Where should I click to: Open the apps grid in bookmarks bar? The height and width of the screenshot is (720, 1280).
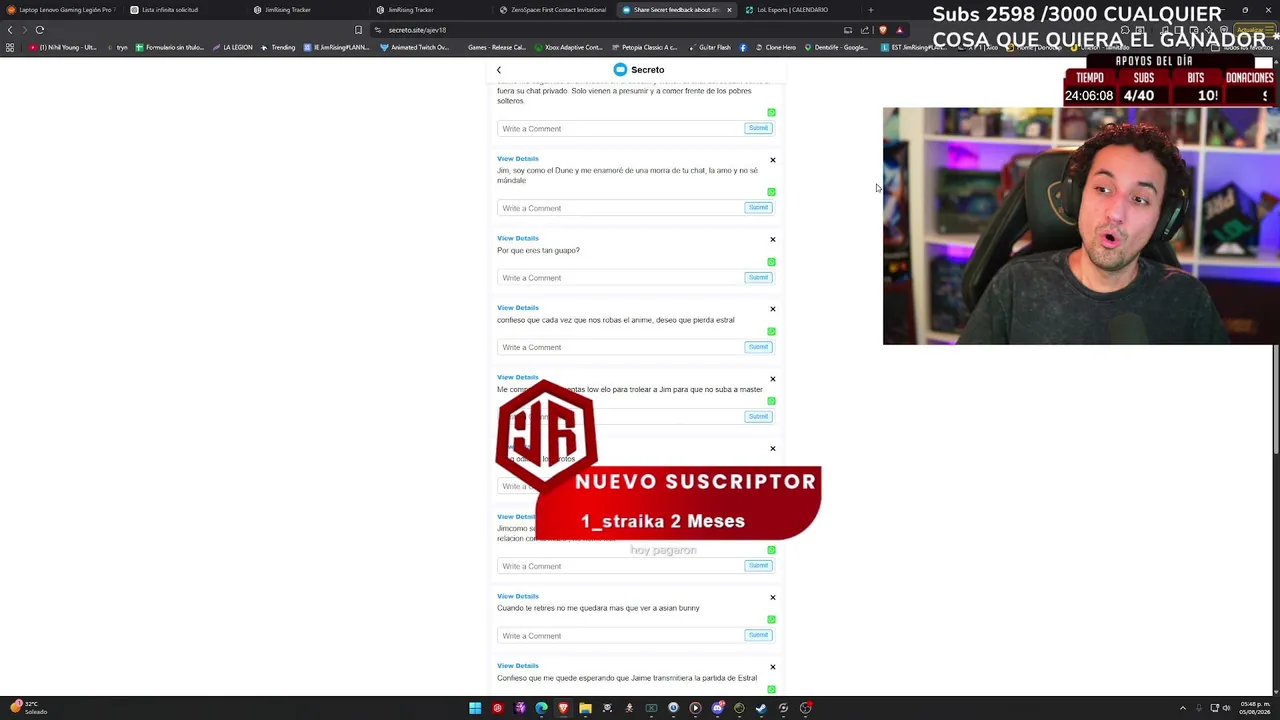point(10,47)
